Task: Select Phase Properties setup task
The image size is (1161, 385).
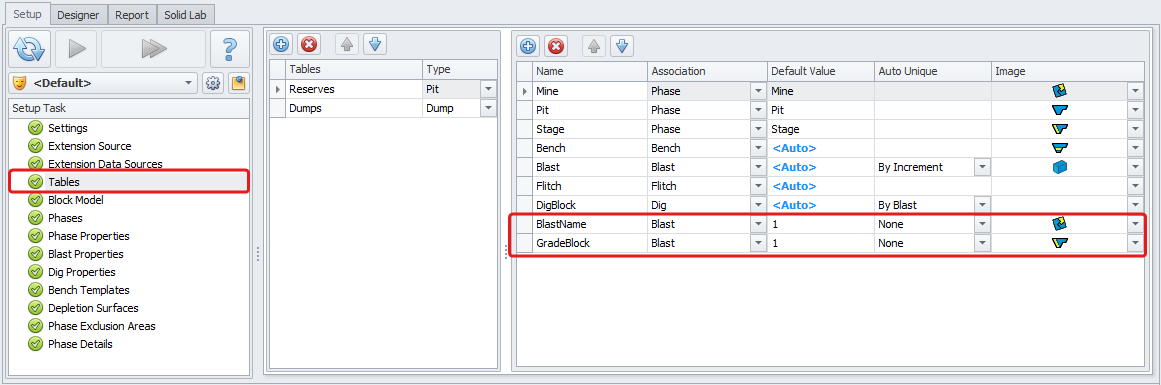Action: point(89,235)
